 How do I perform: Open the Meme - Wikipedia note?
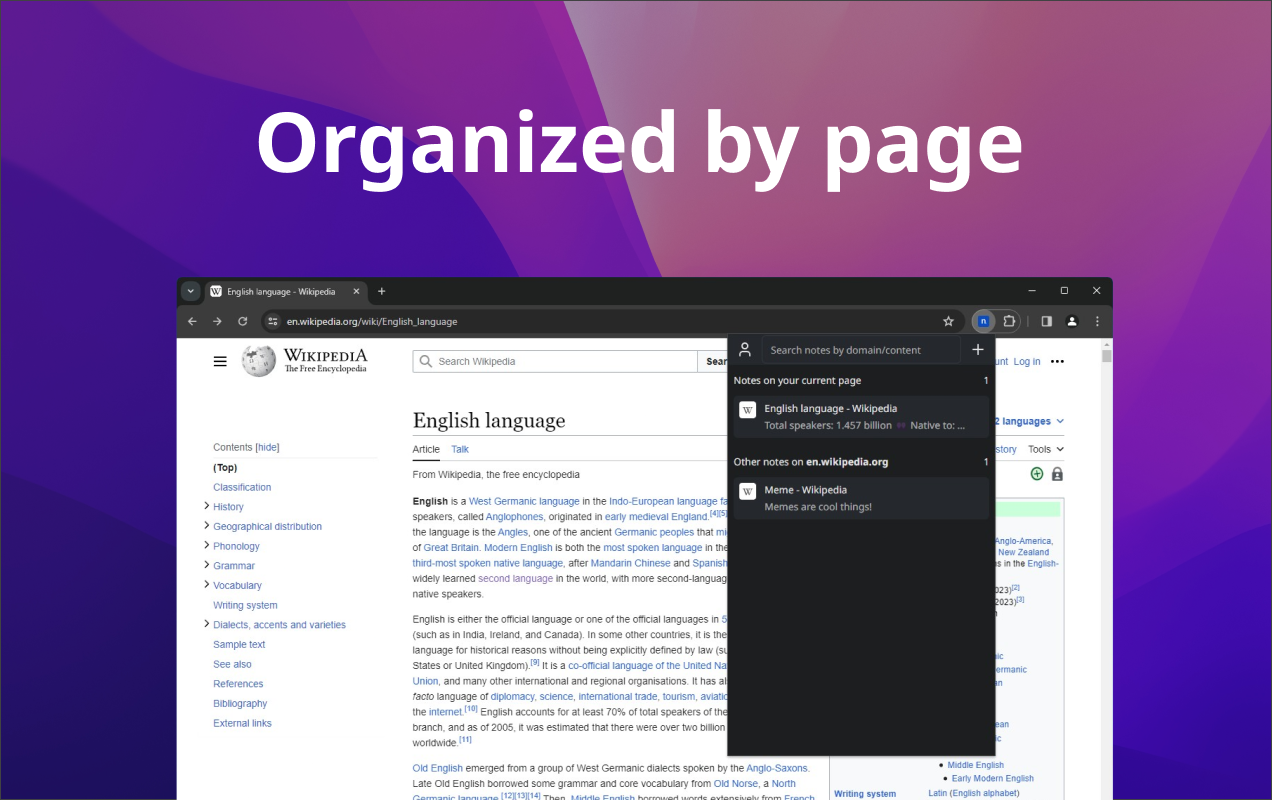[x=861, y=498]
